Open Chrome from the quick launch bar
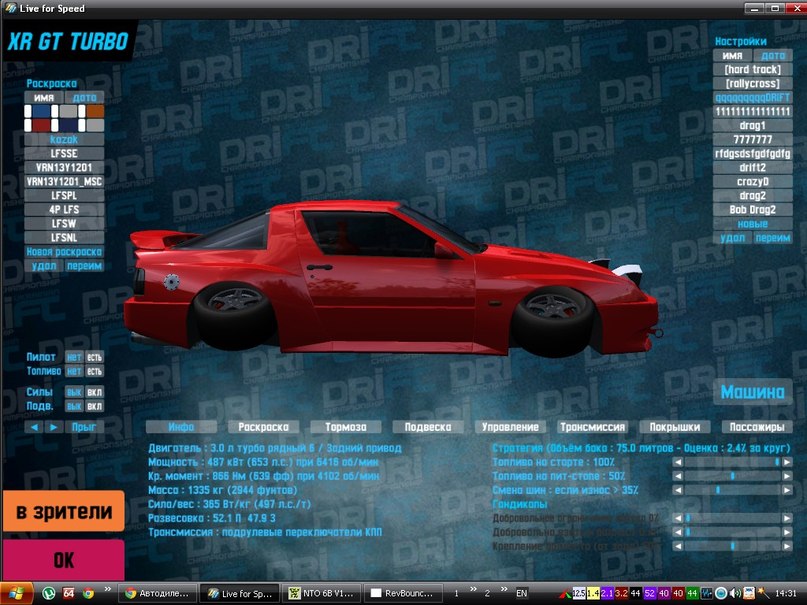 click(89, 593)
